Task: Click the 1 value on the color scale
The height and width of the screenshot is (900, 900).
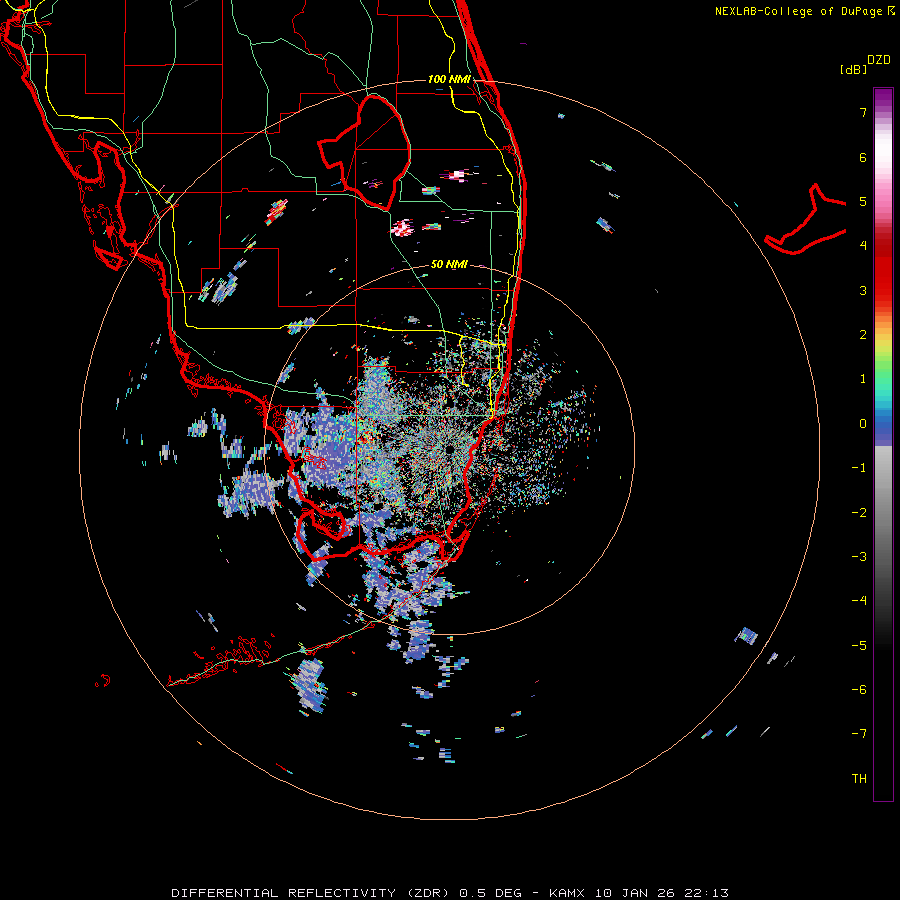Action: pos(863,379)
